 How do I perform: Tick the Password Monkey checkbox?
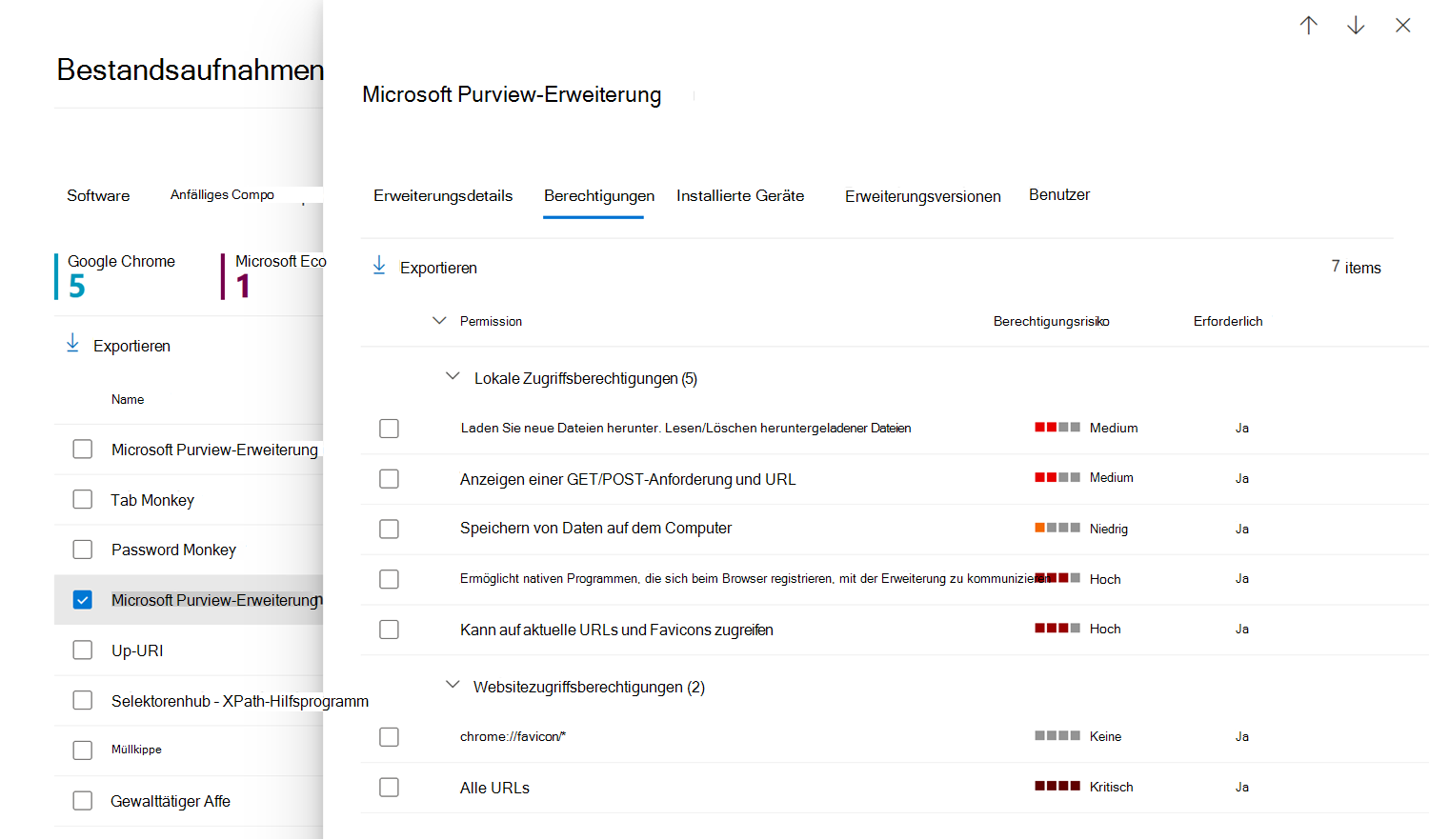coord(83,550)
